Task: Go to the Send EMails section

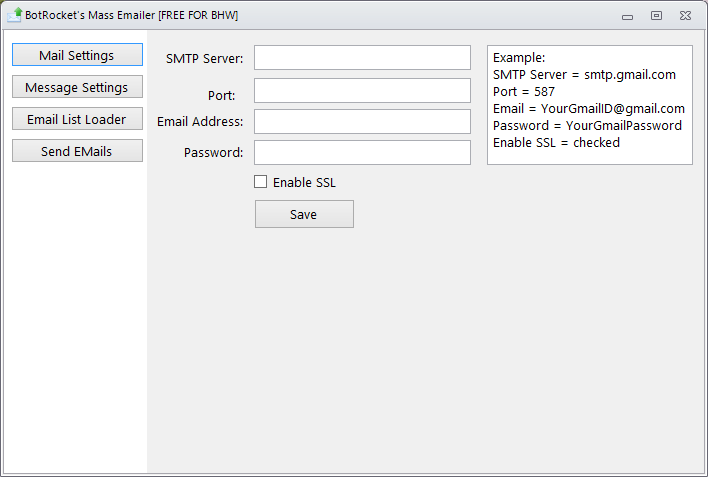Action: tap(77, 151)
